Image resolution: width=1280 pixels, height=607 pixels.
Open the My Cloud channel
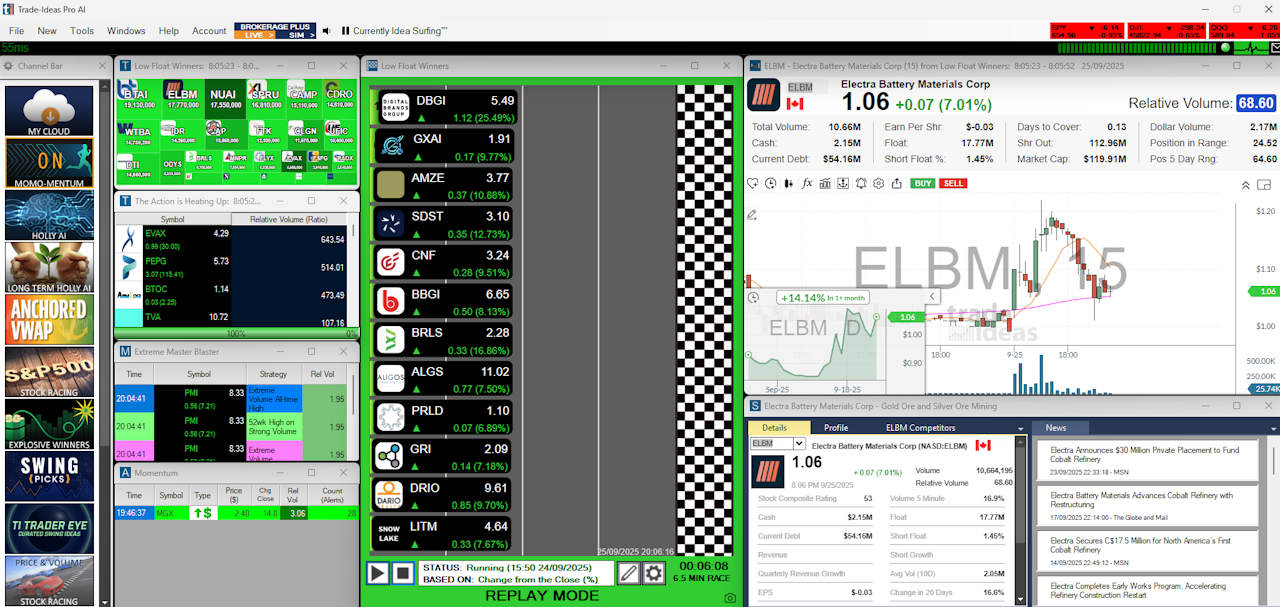[49, 111]
